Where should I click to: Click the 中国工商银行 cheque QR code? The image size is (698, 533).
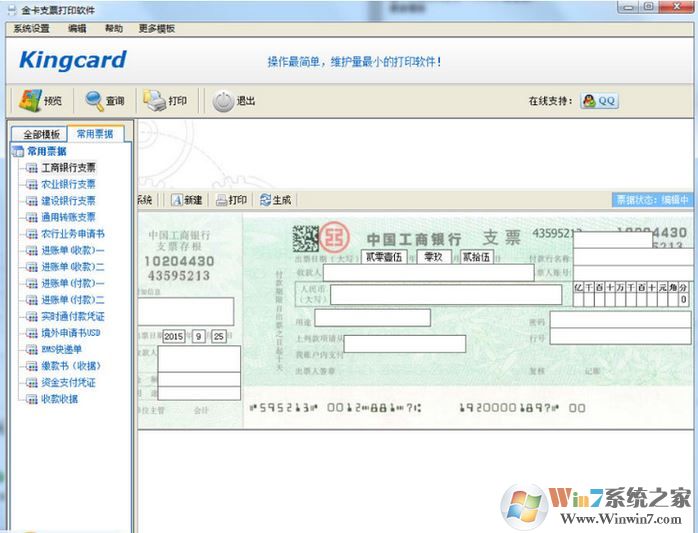(x=305, y=238)
